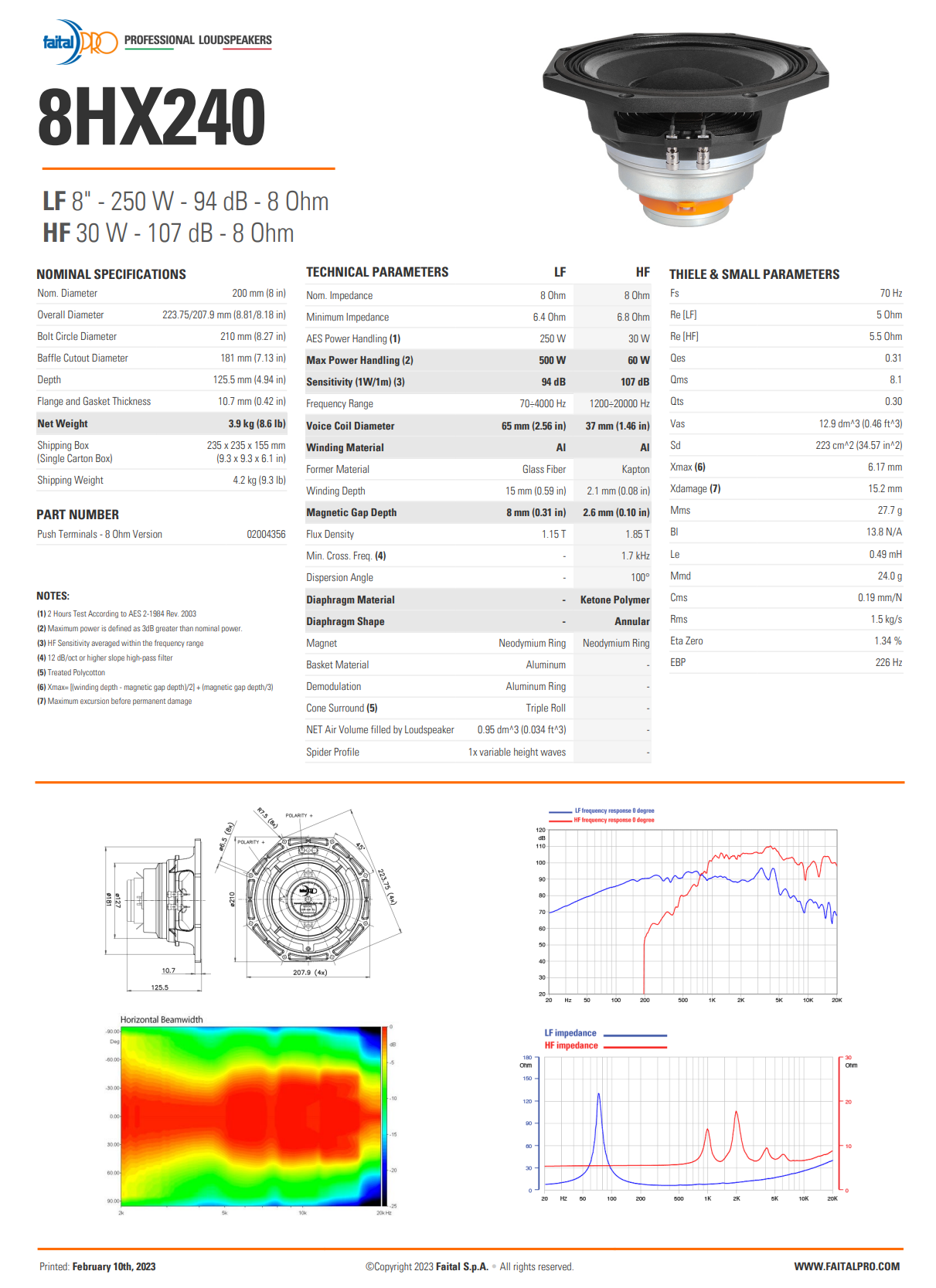
Task: Click Former Material value Glass Fiber
Action: click(x=544, y=470)
